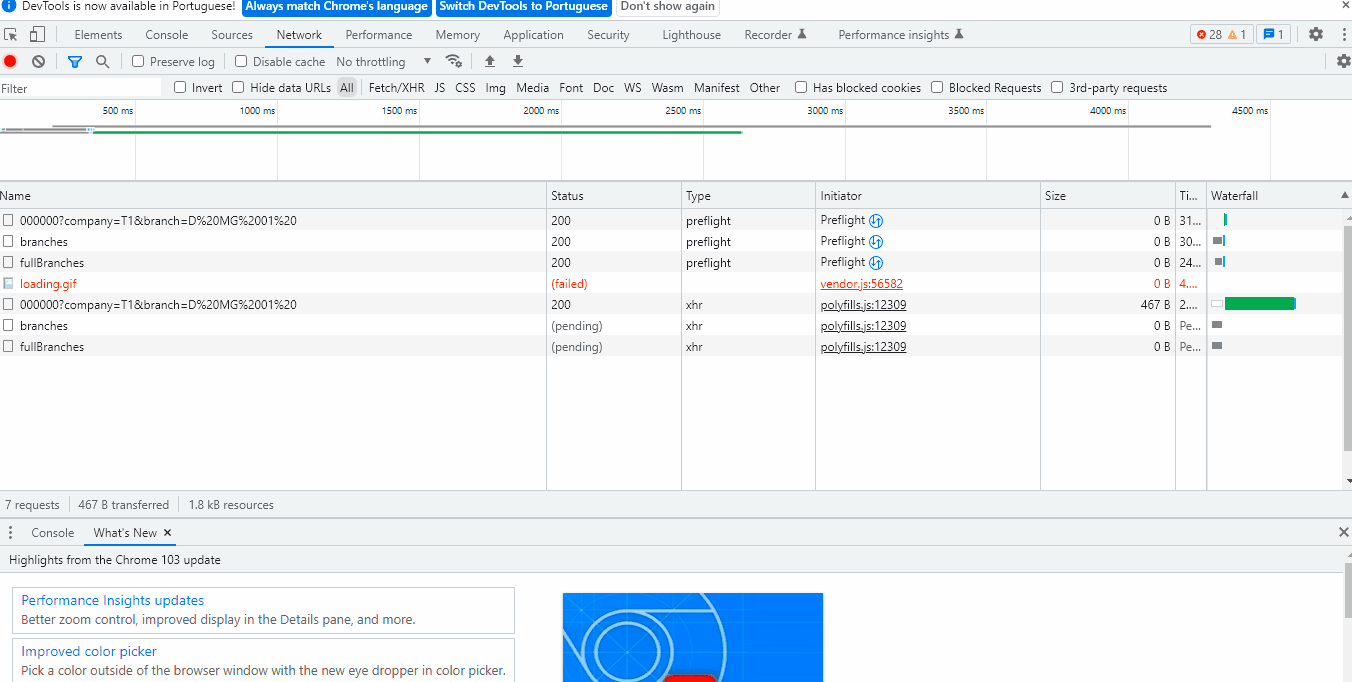Screen dimensions: 1352x682
Task: Open polyfills.js:12309 link in fullBranches row
Action: click(x=863, y=347)
